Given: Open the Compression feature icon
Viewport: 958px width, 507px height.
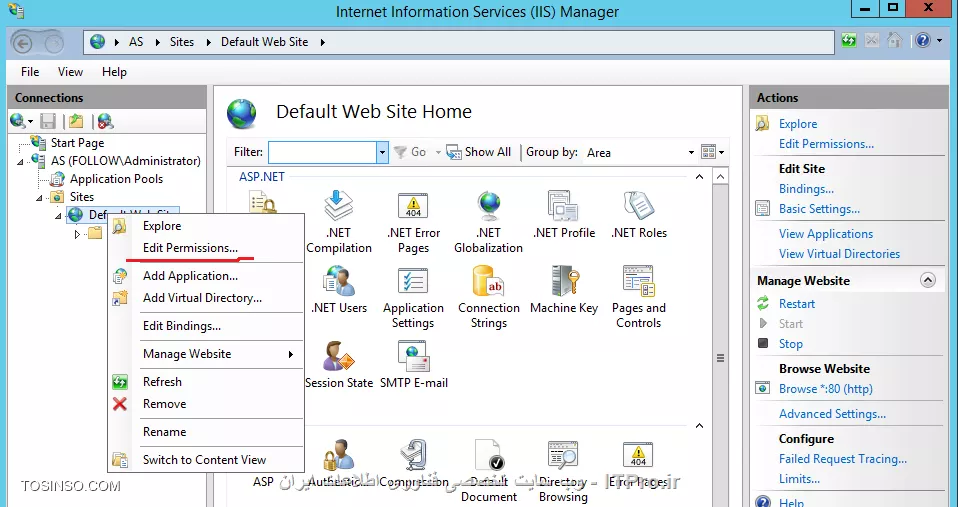Looking at the screenshot, I should (x=414, y=454).
